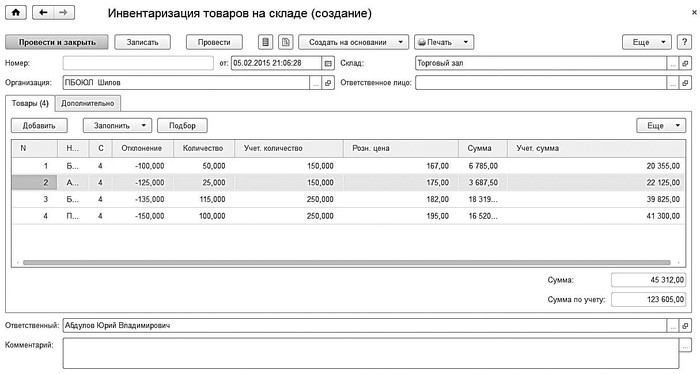Click the date field 05.02.2015 21:06:28
This screenshot has width=700, height=374.
[276, 63]
